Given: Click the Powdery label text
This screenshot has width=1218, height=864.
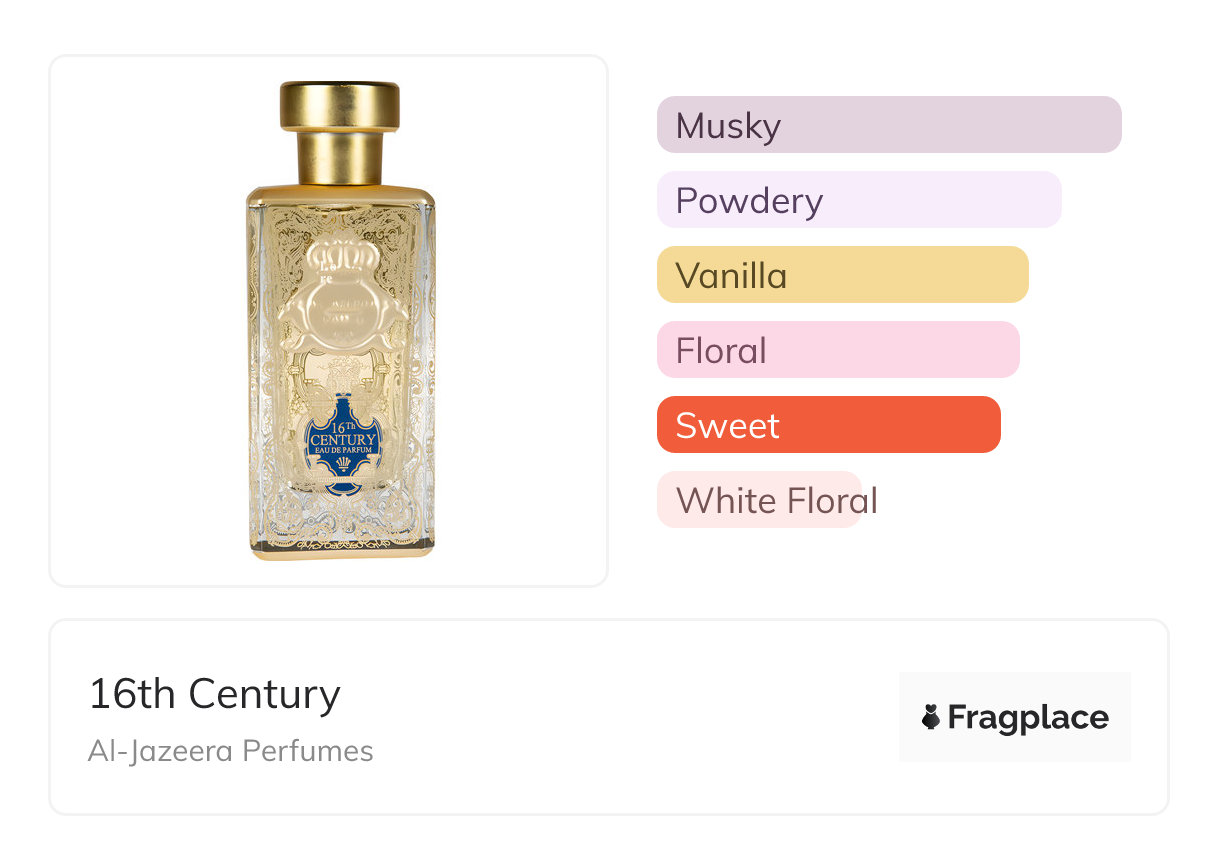Looking at the screenshot, I should click(x=749, y=202).
